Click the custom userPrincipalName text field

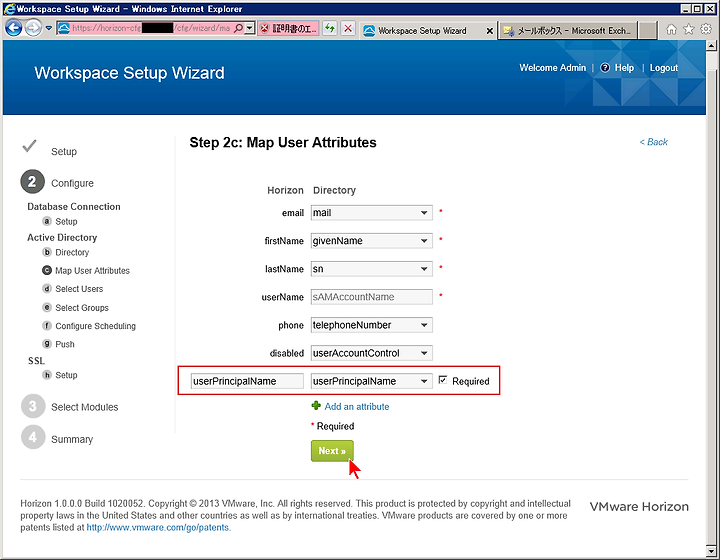click(x=247, y=381)
